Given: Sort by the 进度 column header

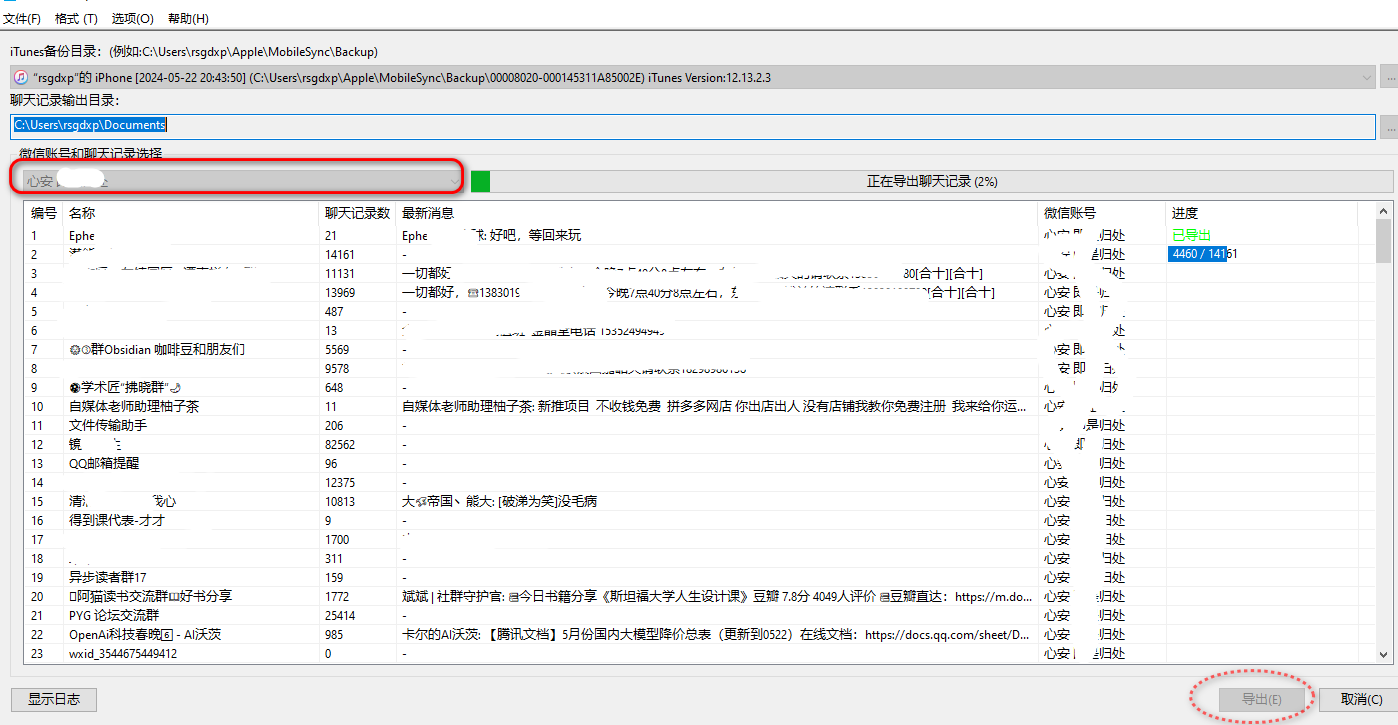Looking at the screenshot, I should click(x=1262, y=213).
